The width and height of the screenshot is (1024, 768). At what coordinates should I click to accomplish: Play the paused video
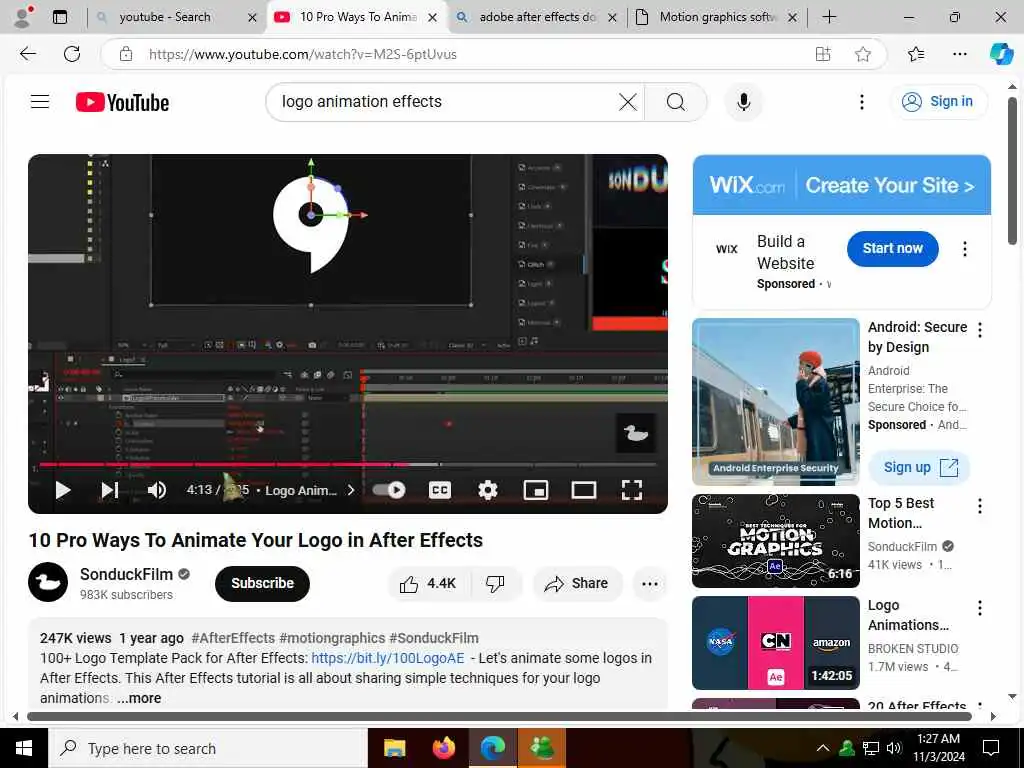pyautogui.click(x=63, y=490)
